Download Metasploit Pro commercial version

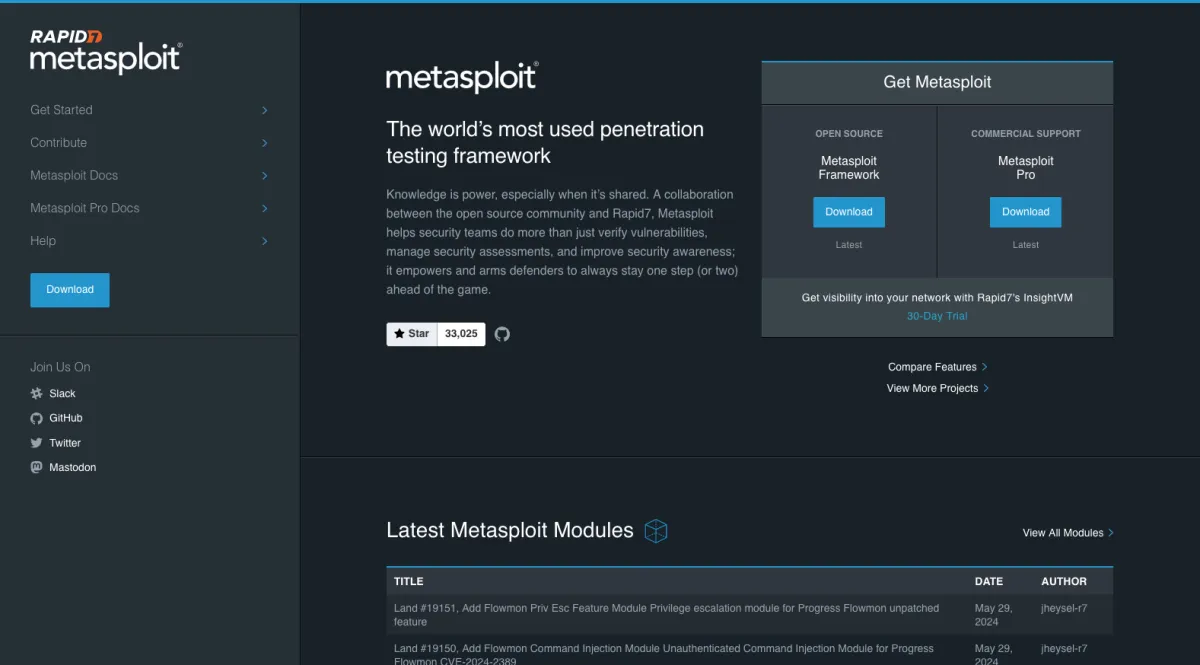[x=1025, y=212]
